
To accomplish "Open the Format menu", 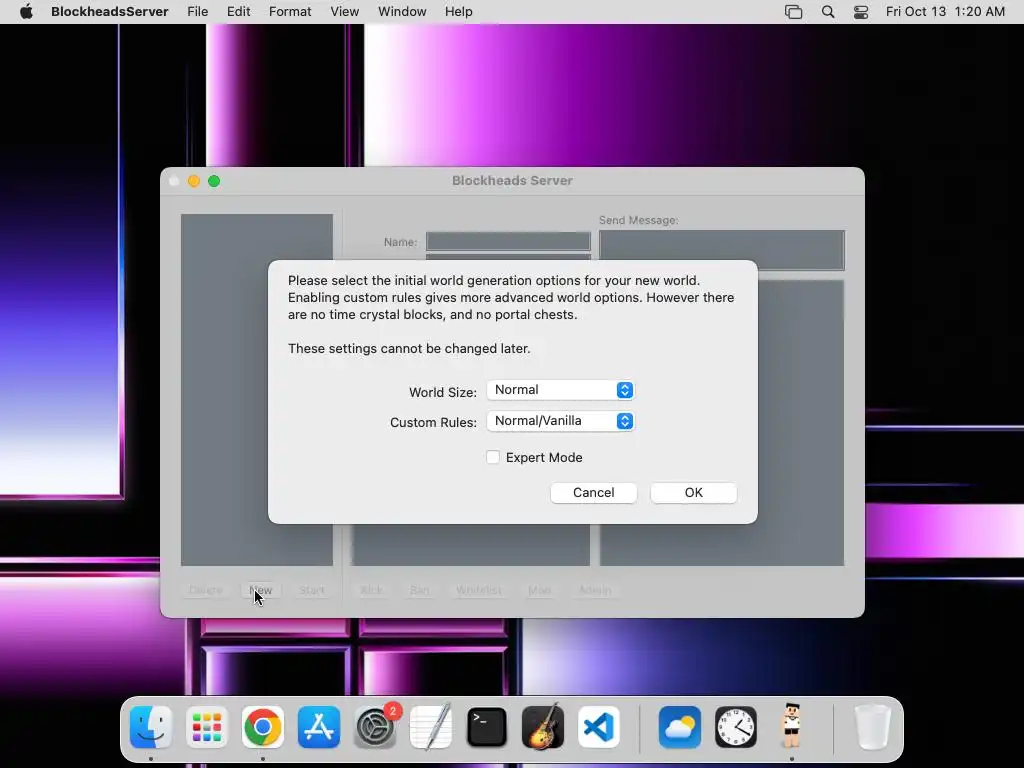I will [x=290, y=12].
